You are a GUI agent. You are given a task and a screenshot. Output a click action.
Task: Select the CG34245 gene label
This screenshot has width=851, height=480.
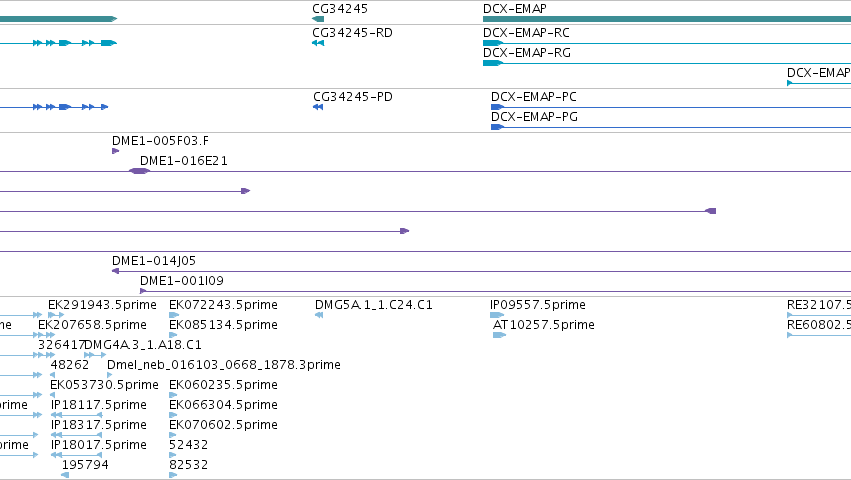point(340,9)
